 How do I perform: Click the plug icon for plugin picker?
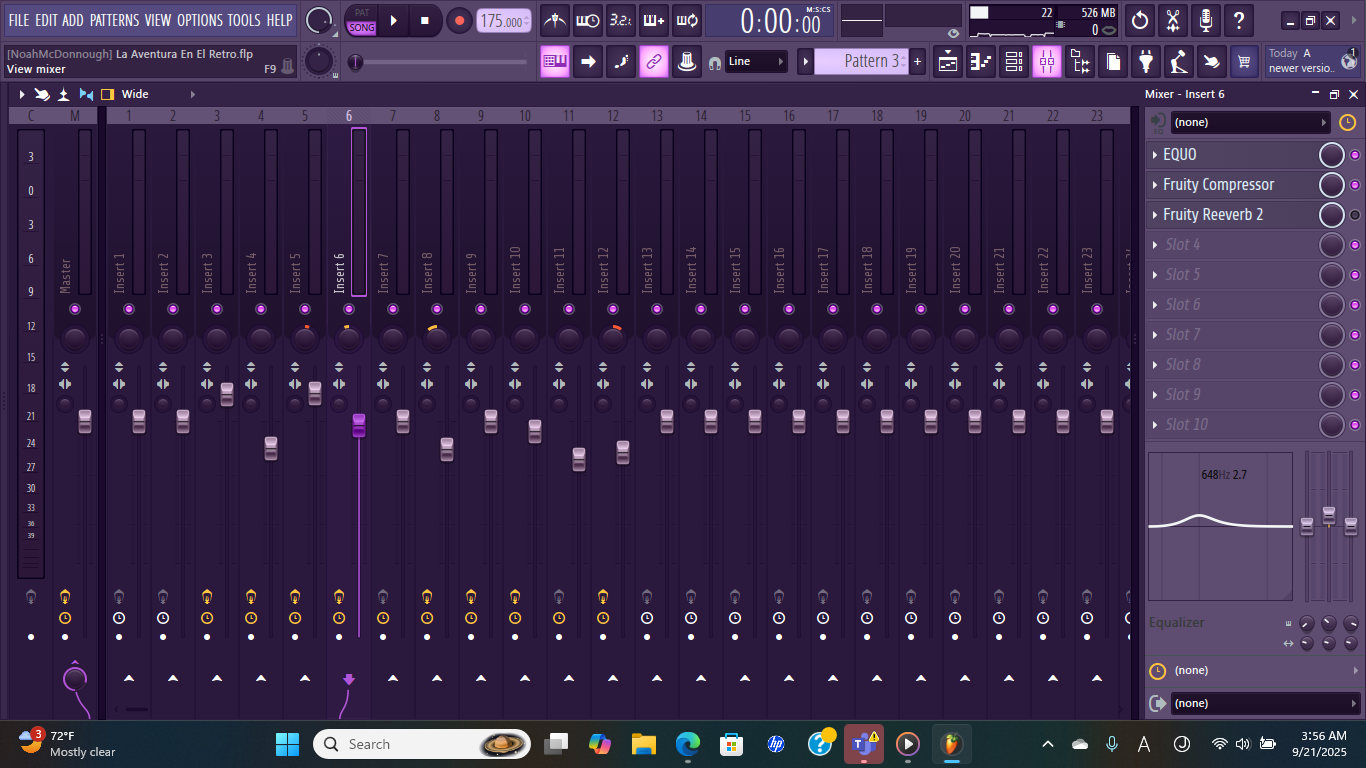tap(1146, 62)
